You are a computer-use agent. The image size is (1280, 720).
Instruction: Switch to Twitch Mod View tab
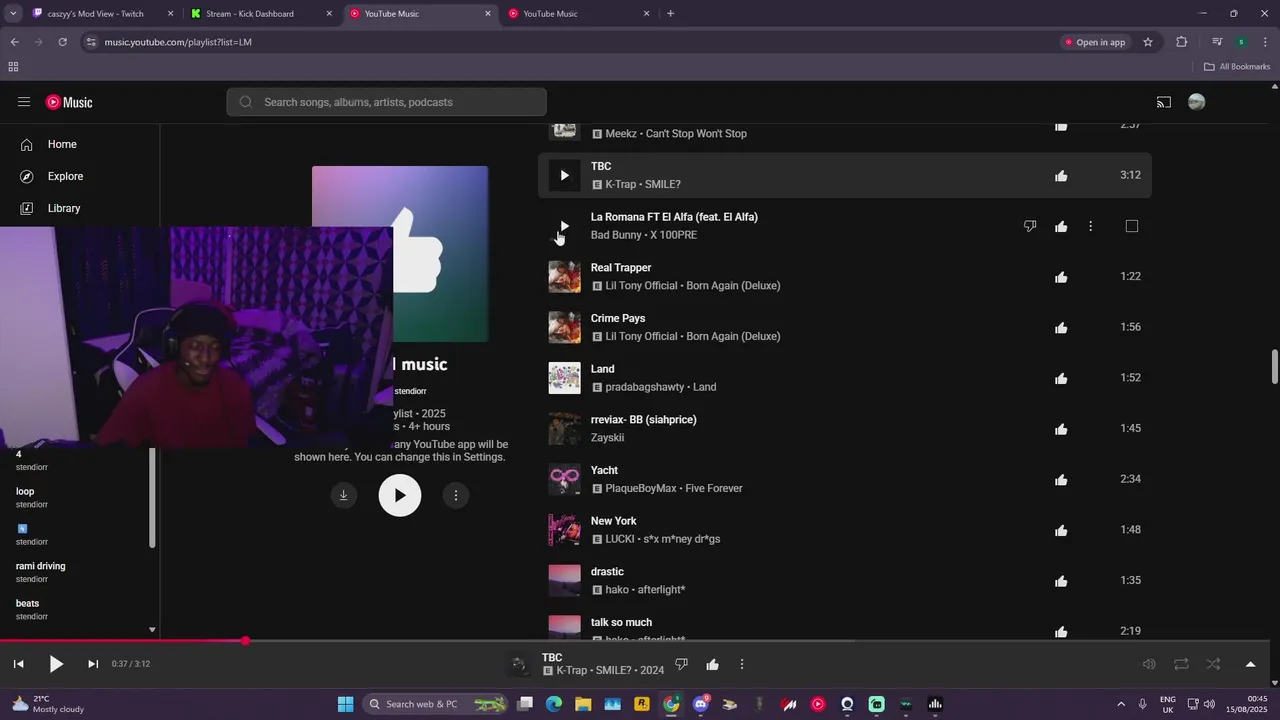[x=100, y=14]
